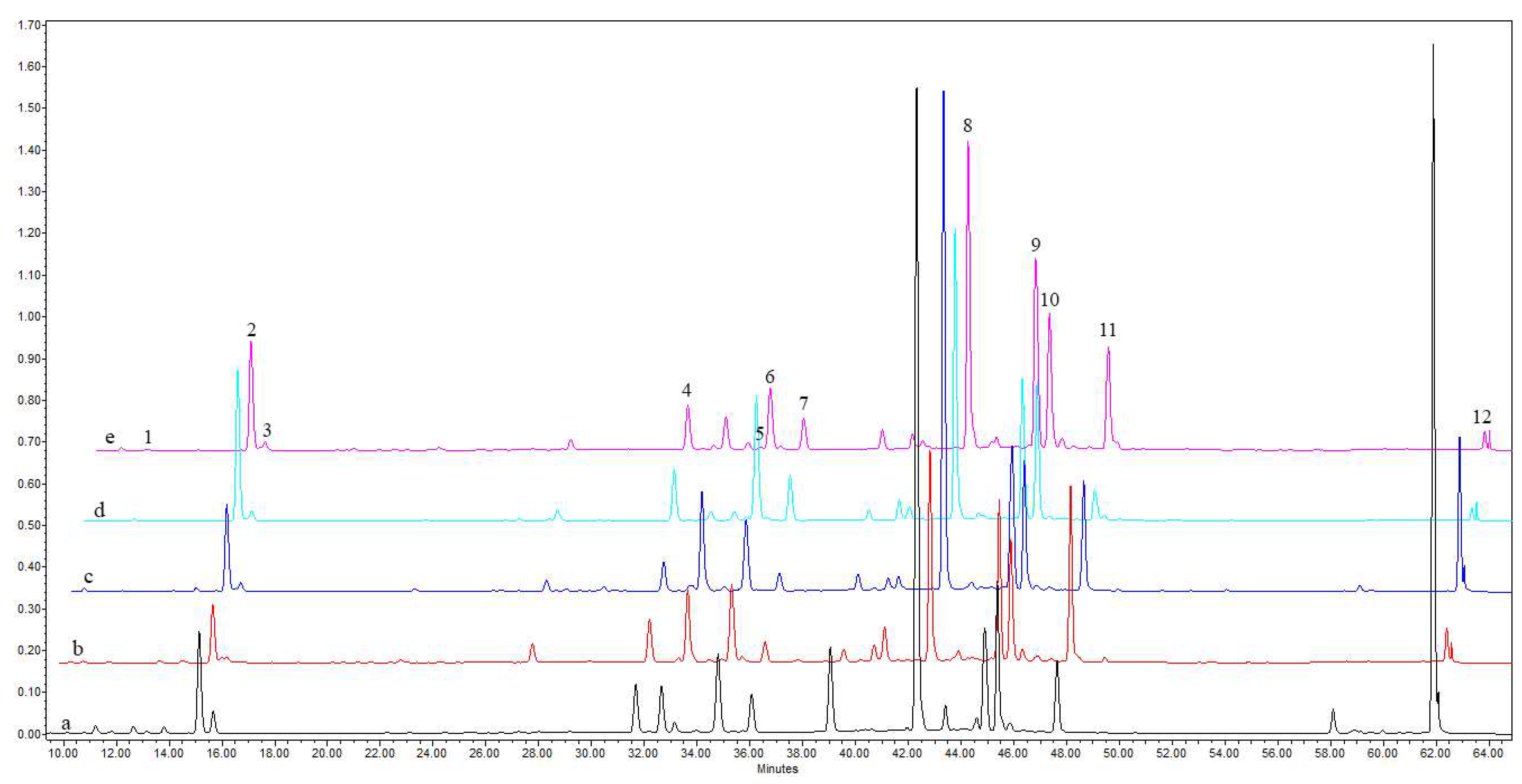The width and height of the screenshot is (1522, 784).
Task: Click peak label 9 on trace e
Action: tap(1035, 245)
